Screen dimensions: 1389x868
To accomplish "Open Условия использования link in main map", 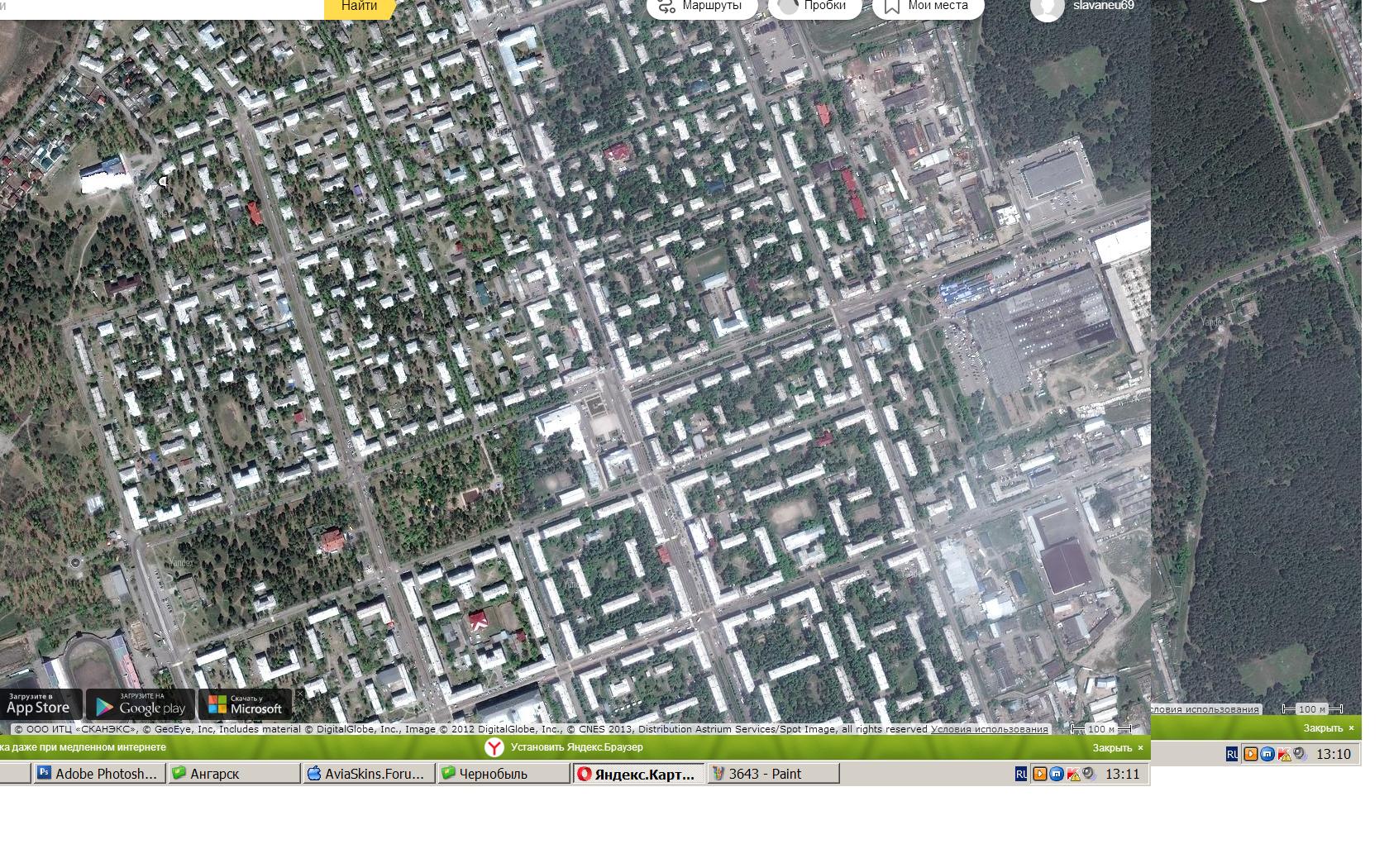I will point(990,729).
